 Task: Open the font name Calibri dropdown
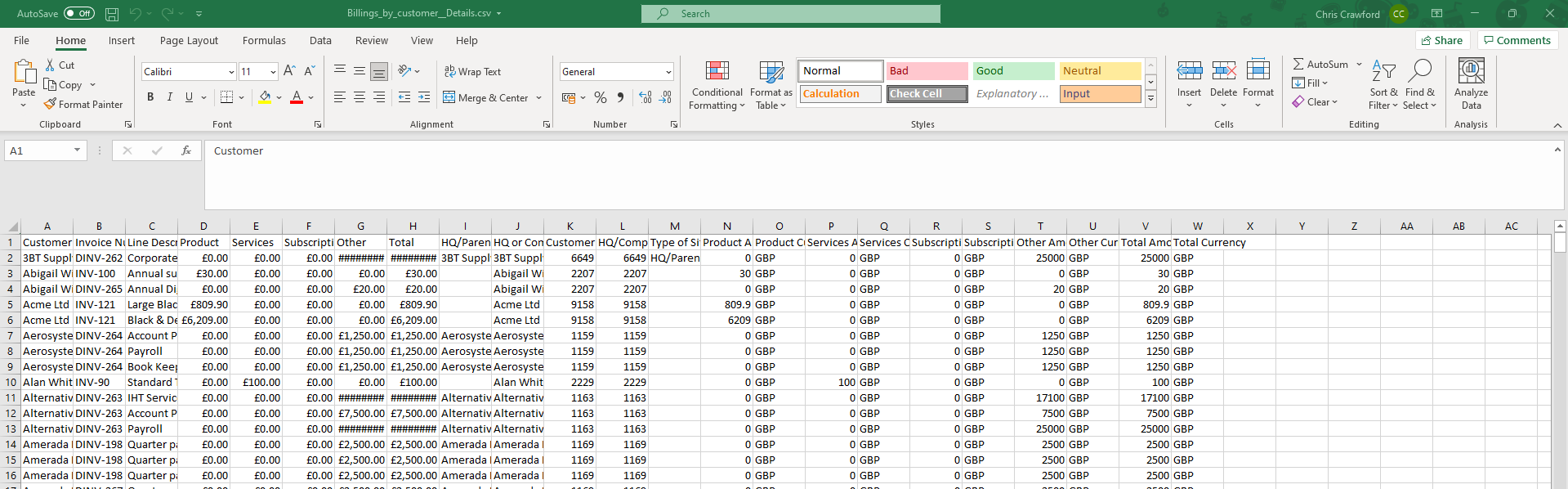coord(231,72)
